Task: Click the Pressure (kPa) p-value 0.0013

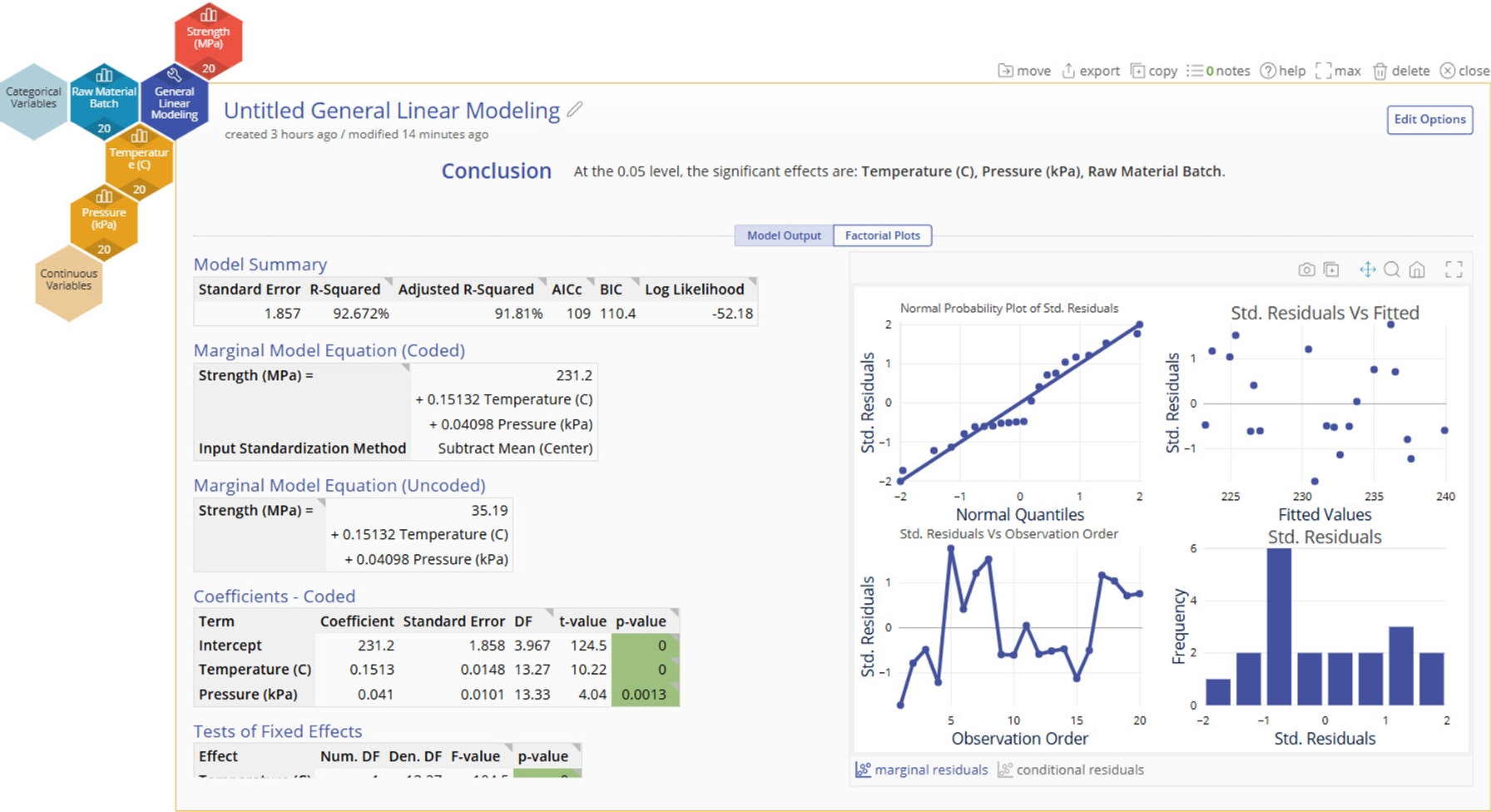Action: 645,694
